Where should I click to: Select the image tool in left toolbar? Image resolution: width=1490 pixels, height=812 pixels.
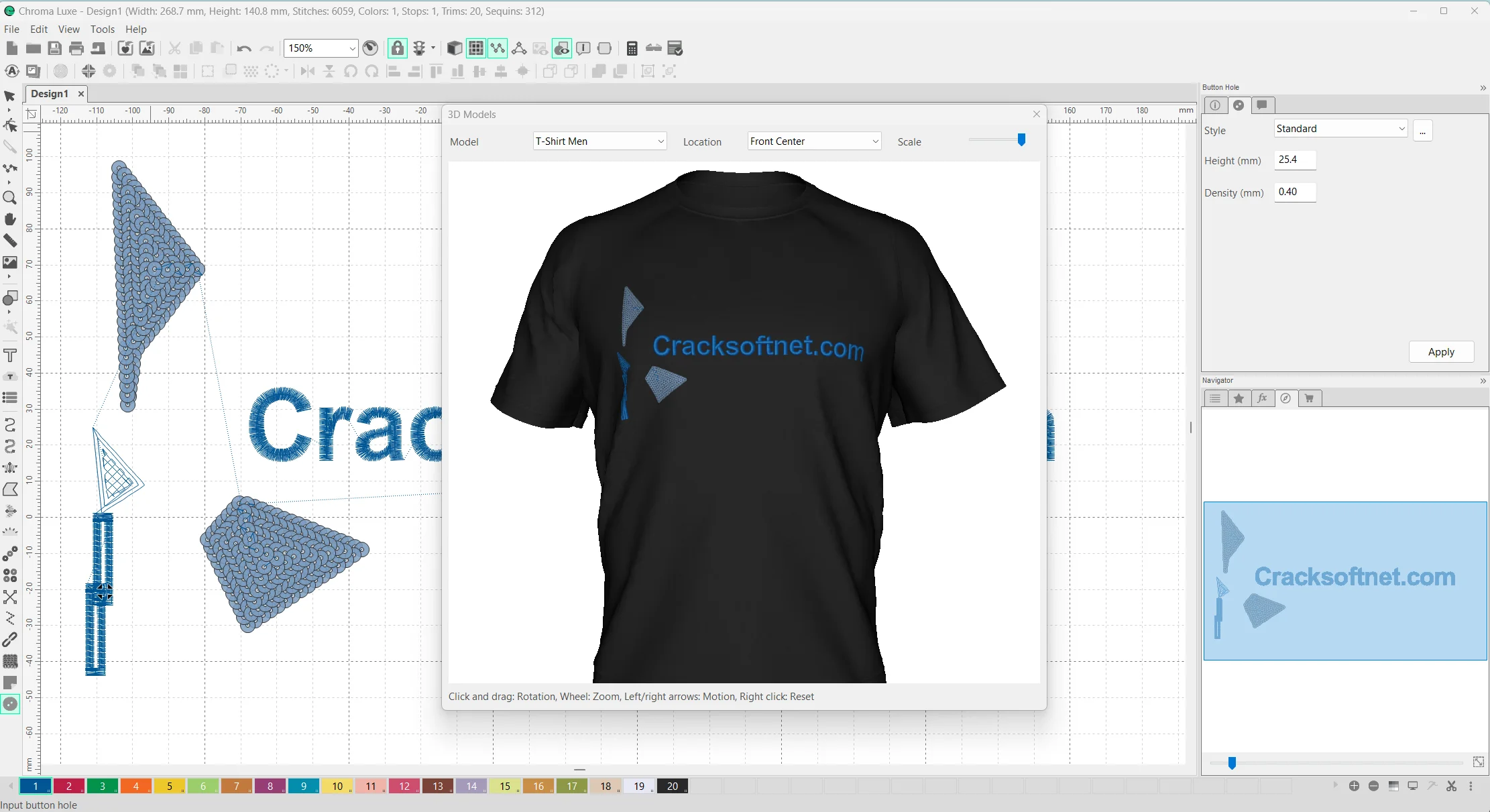click(x=9, y=262)
